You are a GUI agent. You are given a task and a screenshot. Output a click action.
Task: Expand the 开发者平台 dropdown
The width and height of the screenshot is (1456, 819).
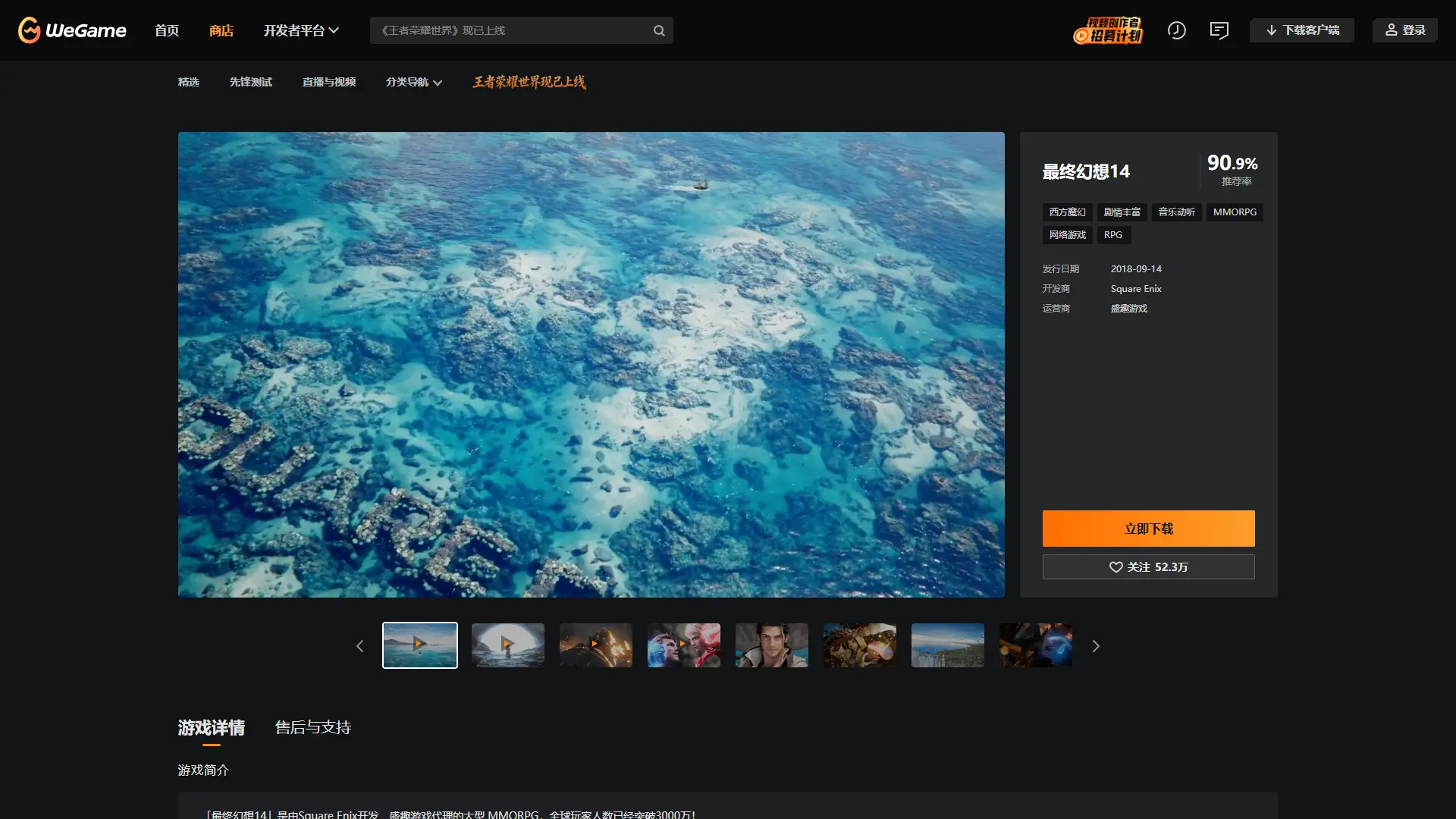coord(301,30)
